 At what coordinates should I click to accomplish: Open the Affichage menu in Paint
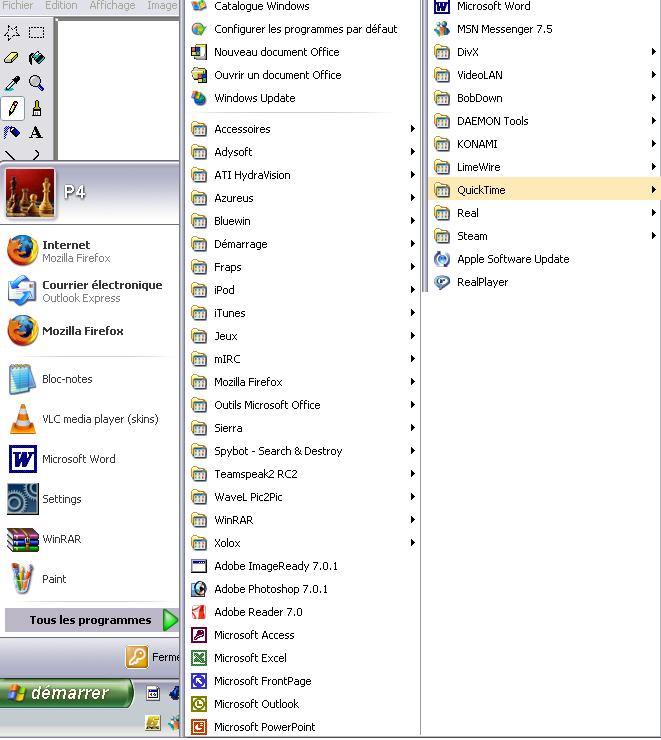112,6
